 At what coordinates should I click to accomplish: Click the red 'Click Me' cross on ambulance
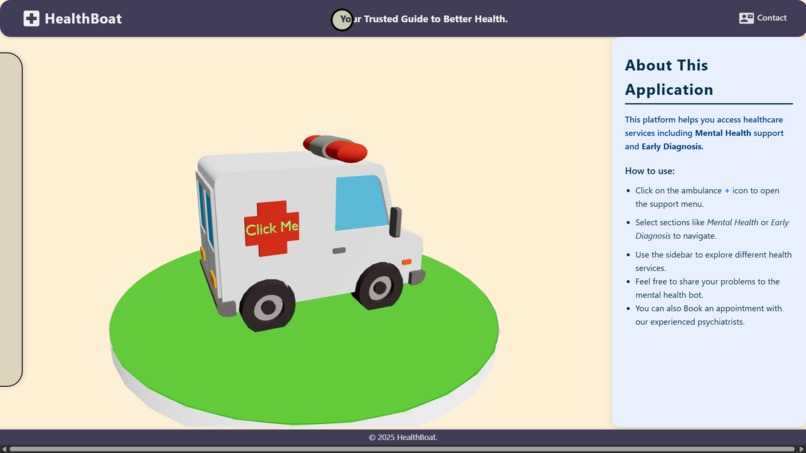pyautogui.click(x=272, y=228)
